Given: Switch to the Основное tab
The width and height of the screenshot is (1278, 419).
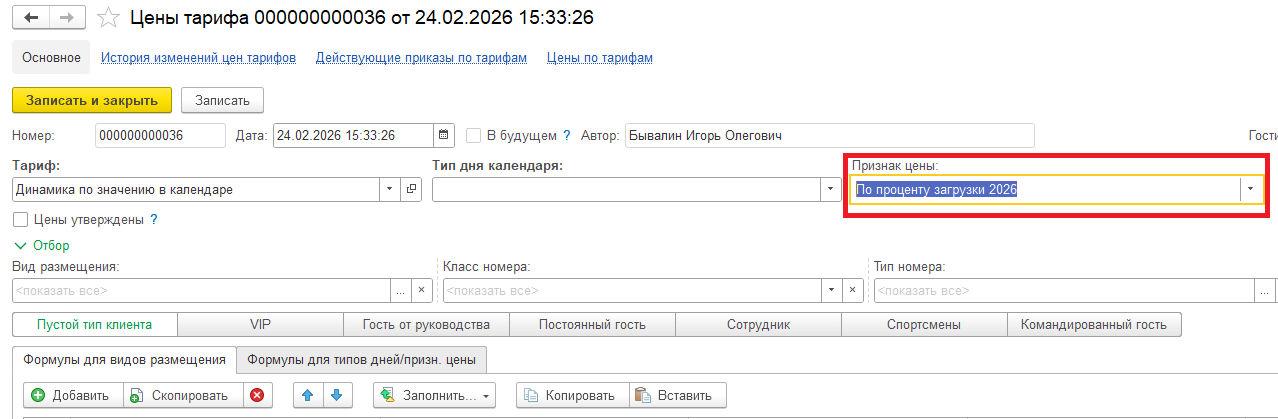Looking at the screenshot, I should tap(51, 58).
